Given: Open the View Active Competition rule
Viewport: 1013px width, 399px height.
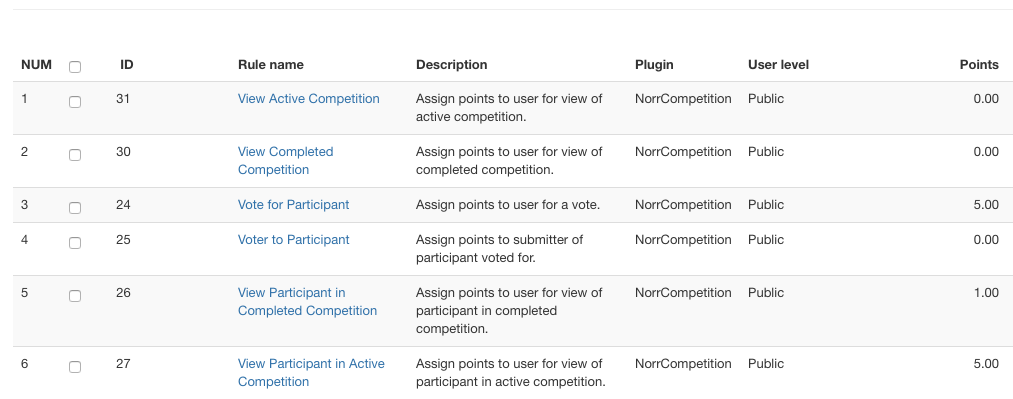Looking at the screenshot, I should 309,99.
